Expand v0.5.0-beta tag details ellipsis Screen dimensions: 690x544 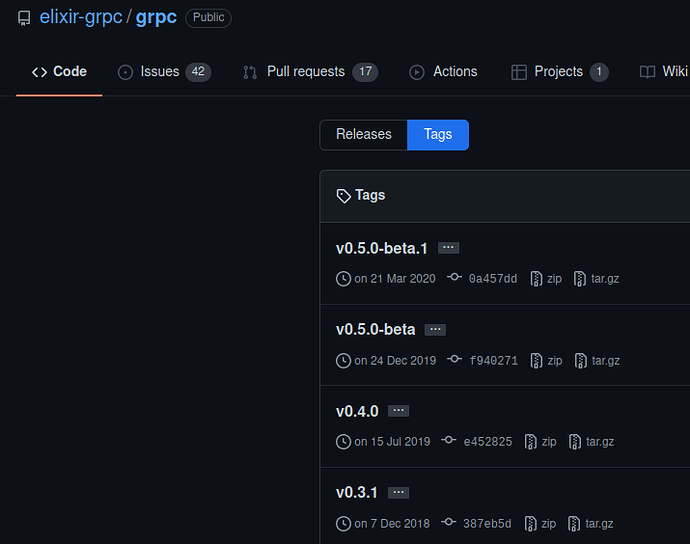click(435, 330)
